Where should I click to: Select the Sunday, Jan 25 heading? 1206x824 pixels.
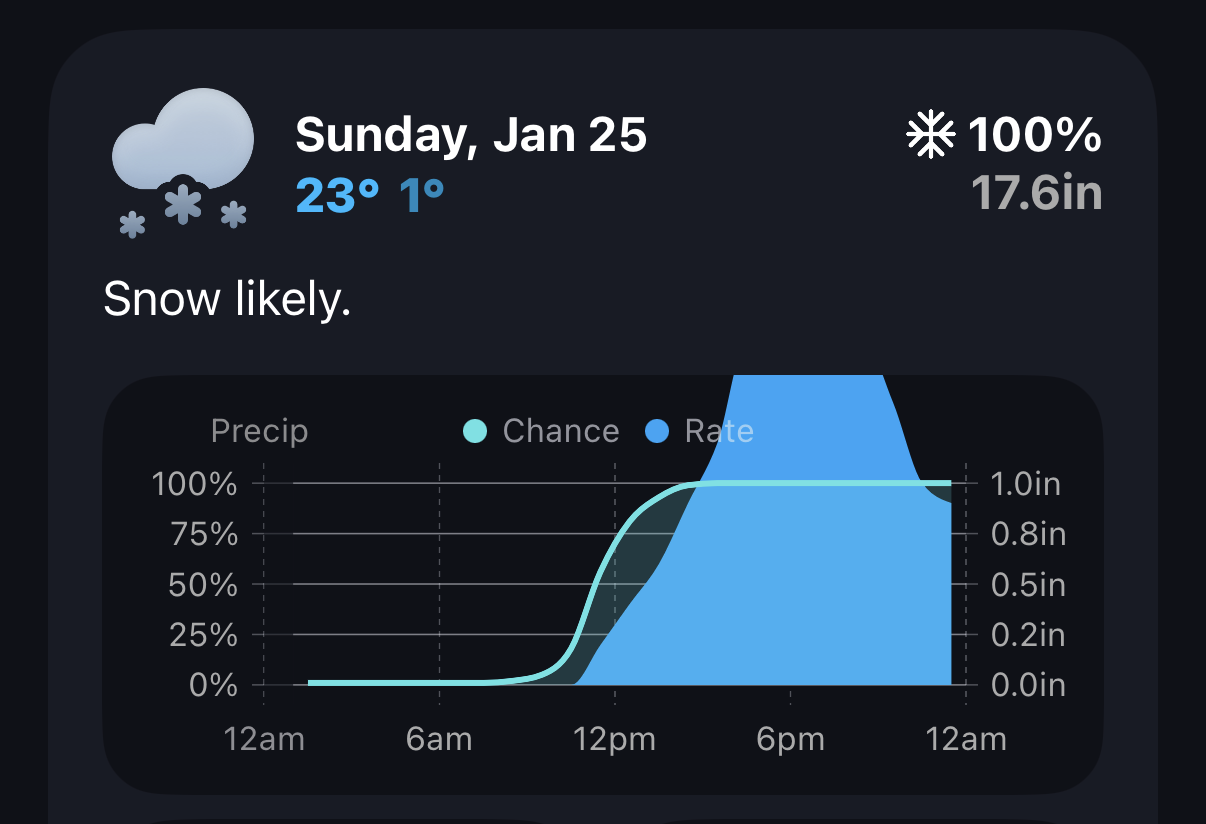click(x=471, y=135)
